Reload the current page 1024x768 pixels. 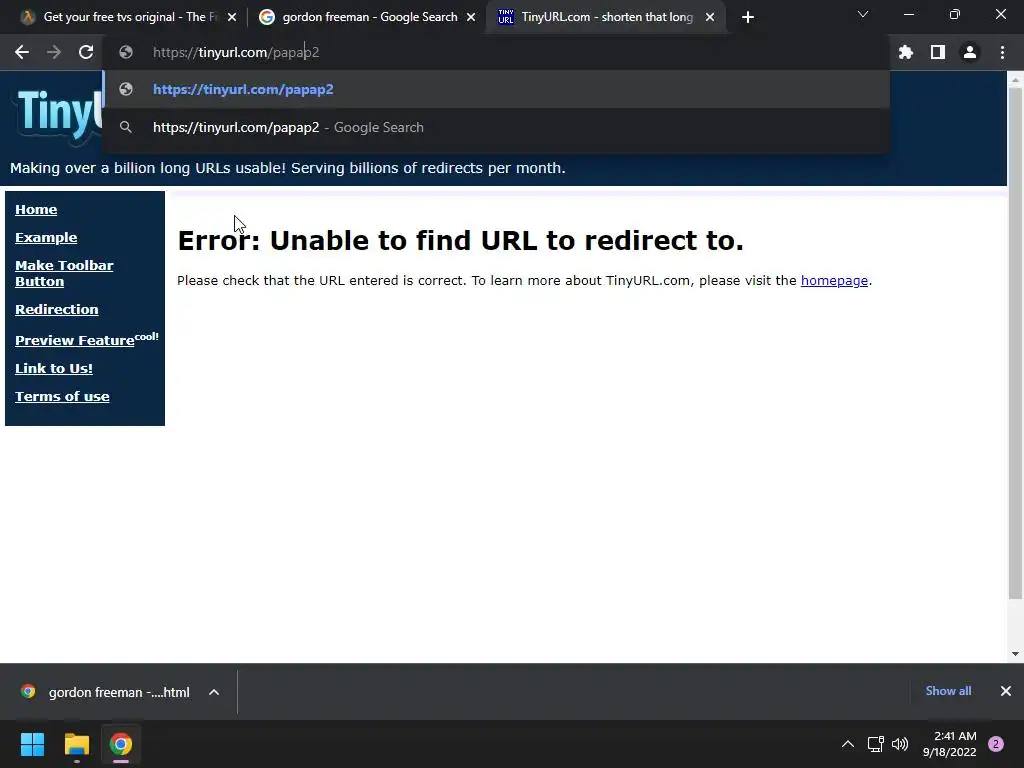(86, 52)
